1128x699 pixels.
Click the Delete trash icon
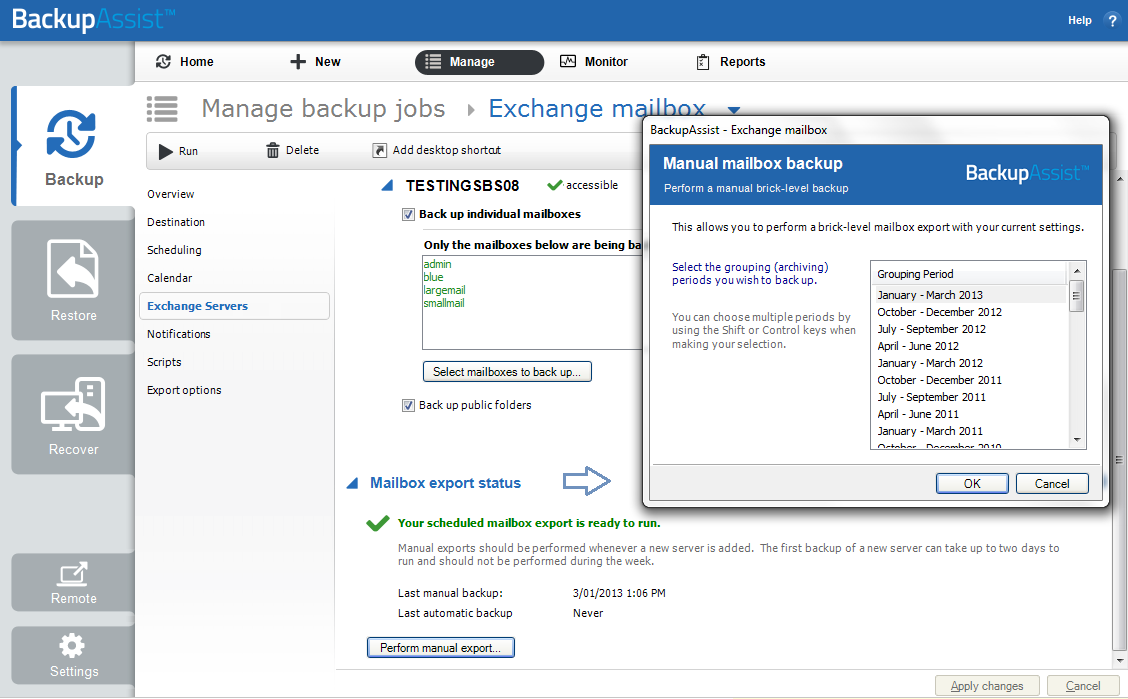273,150
